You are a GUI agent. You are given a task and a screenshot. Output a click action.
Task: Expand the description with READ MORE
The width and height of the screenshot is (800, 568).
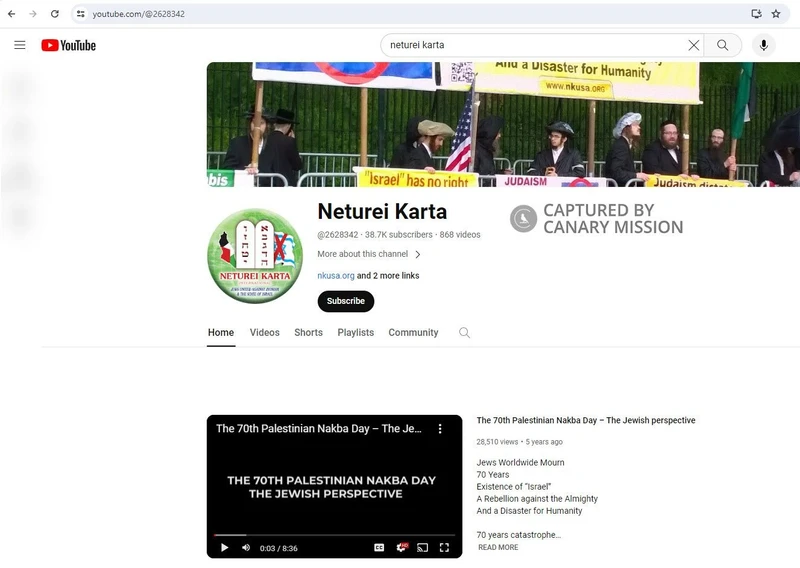point(498,547)
